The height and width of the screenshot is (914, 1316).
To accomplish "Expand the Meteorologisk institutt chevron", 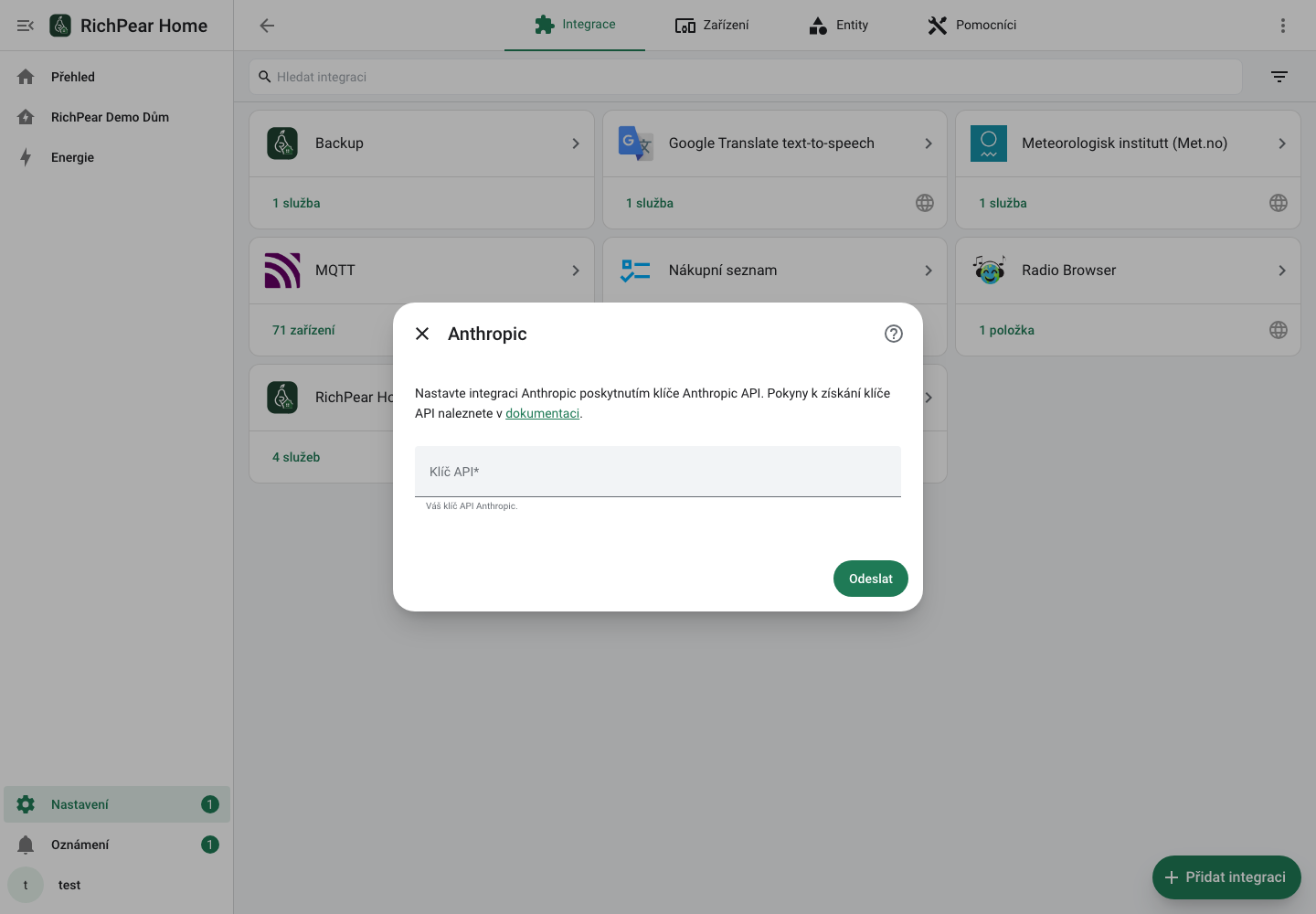I will 1282,143.
